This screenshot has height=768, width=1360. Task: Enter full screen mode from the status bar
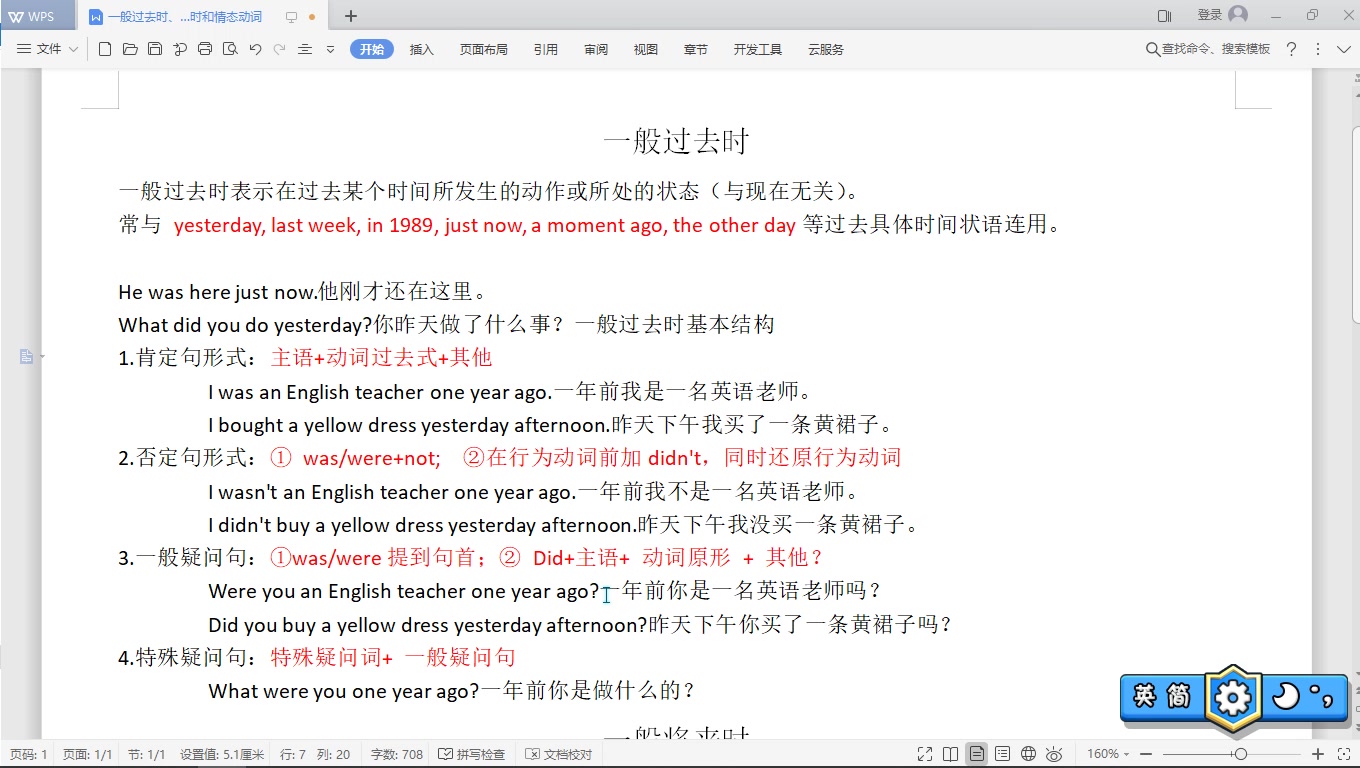point(924,754)
